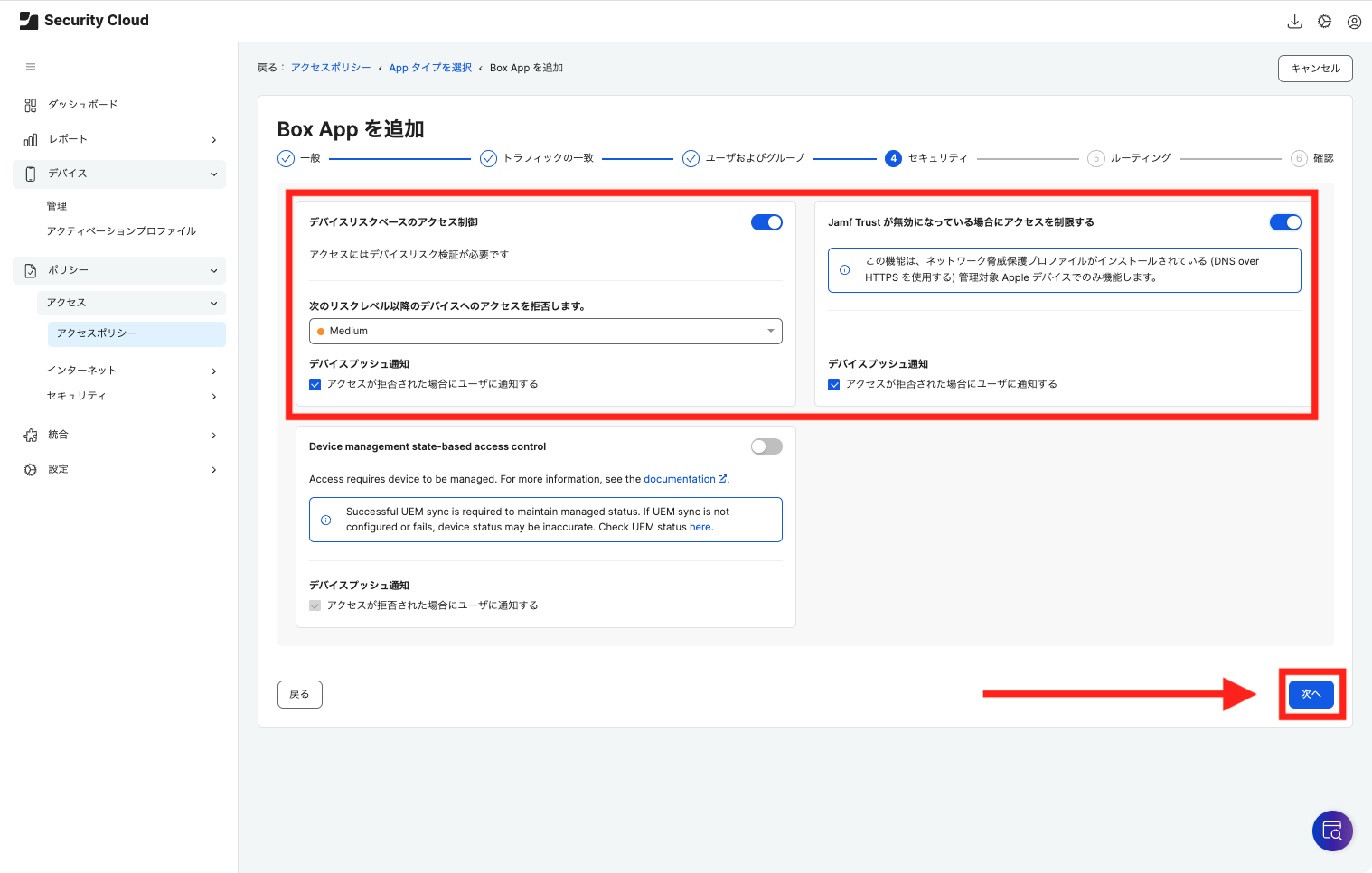The image size is (1372, 873).
Task: Disable デバイスリスクベースのアクセス制御 toggle
Action: [x=766, y=222]
